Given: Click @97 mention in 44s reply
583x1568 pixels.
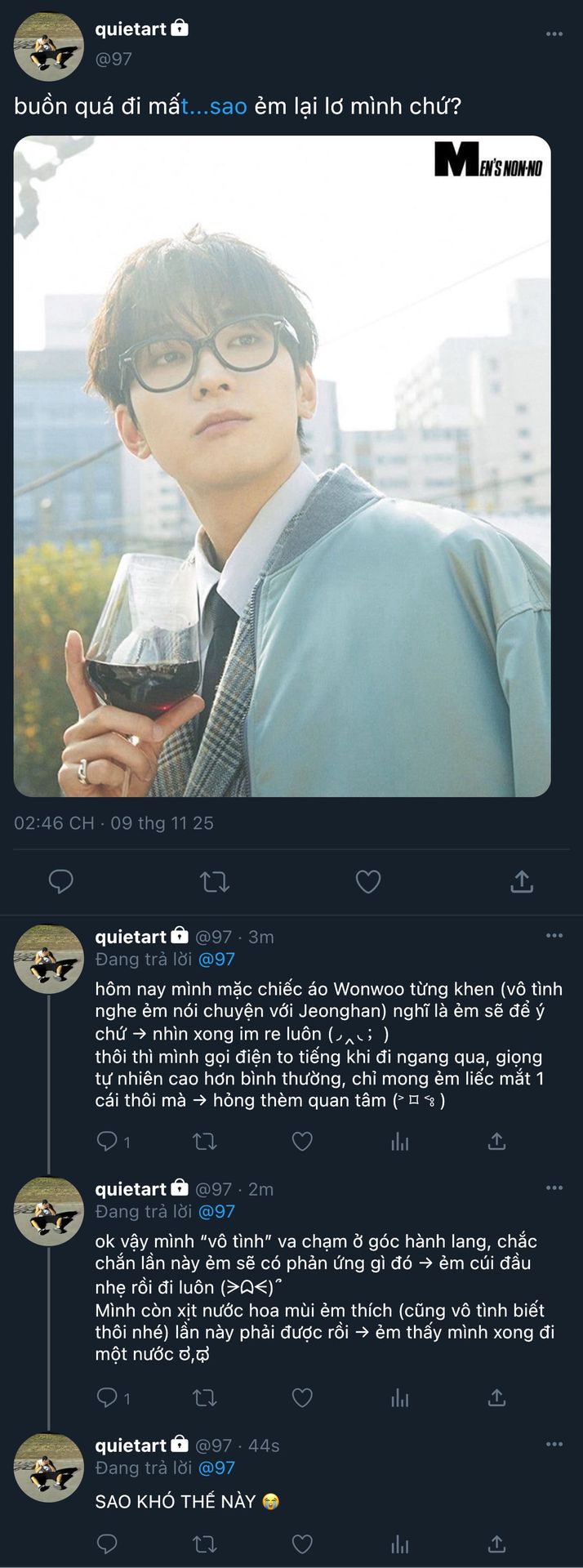Looking at the screenshot, I should click(216, 1468).
